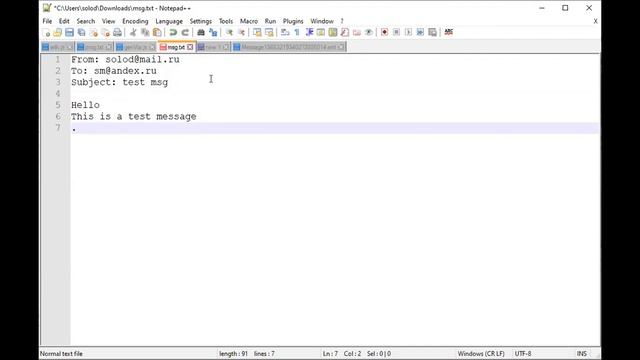Screen dimensions: 640x360
Task: Open the File menu
Action: (x=47, y=21)
